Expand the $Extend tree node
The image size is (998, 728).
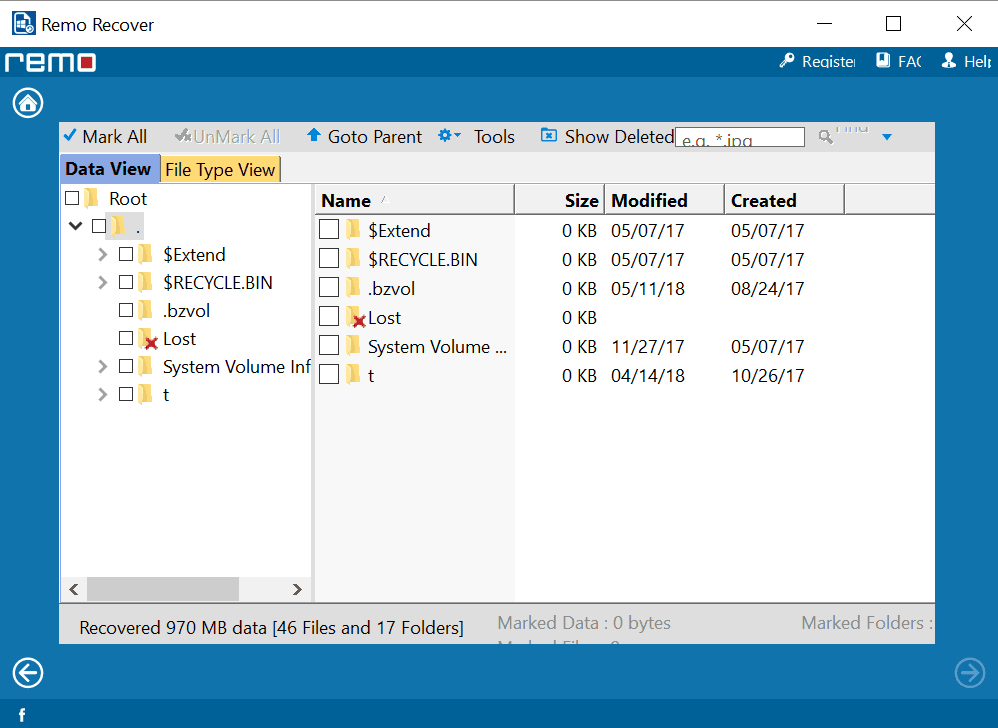coord(102,255)
